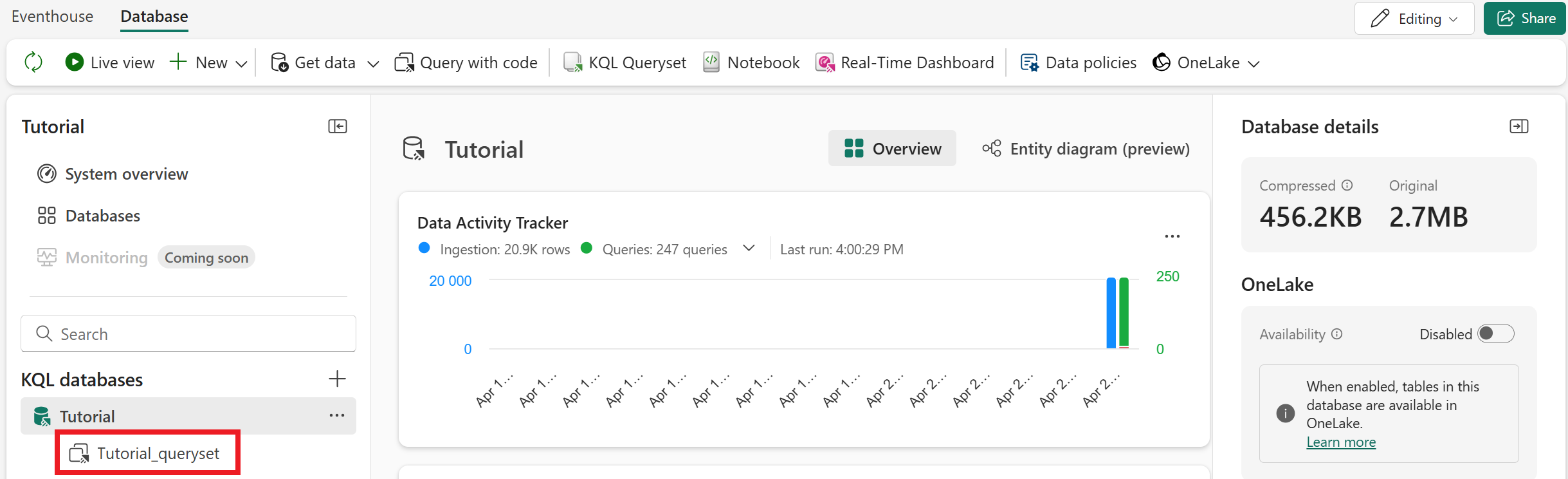Open Data policies
The width and height of the screenshot is (1568, 479).
point(1079,62)
